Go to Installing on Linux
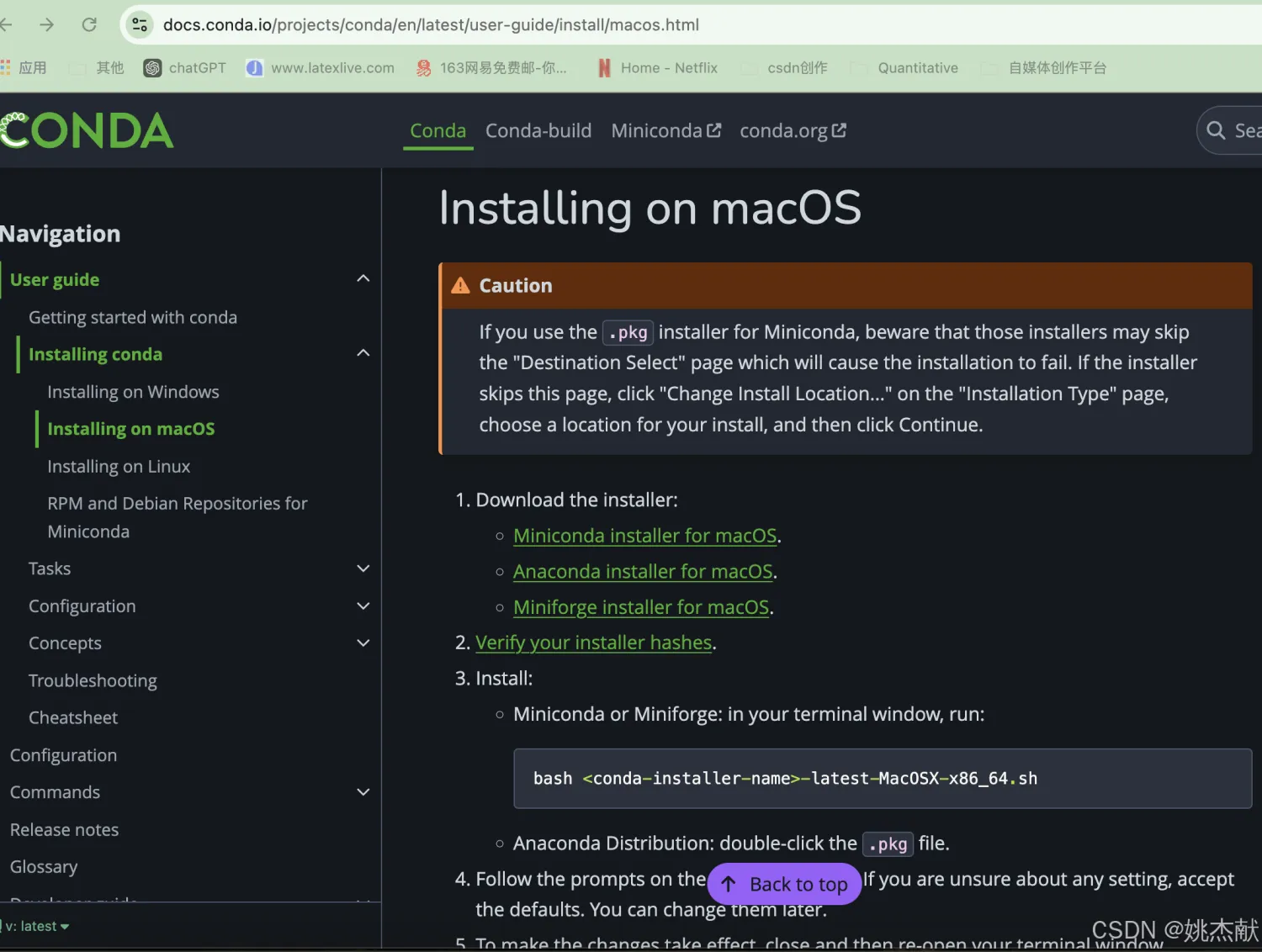Viewport: 1262px width, 952px height. click(x=119, y=466)
